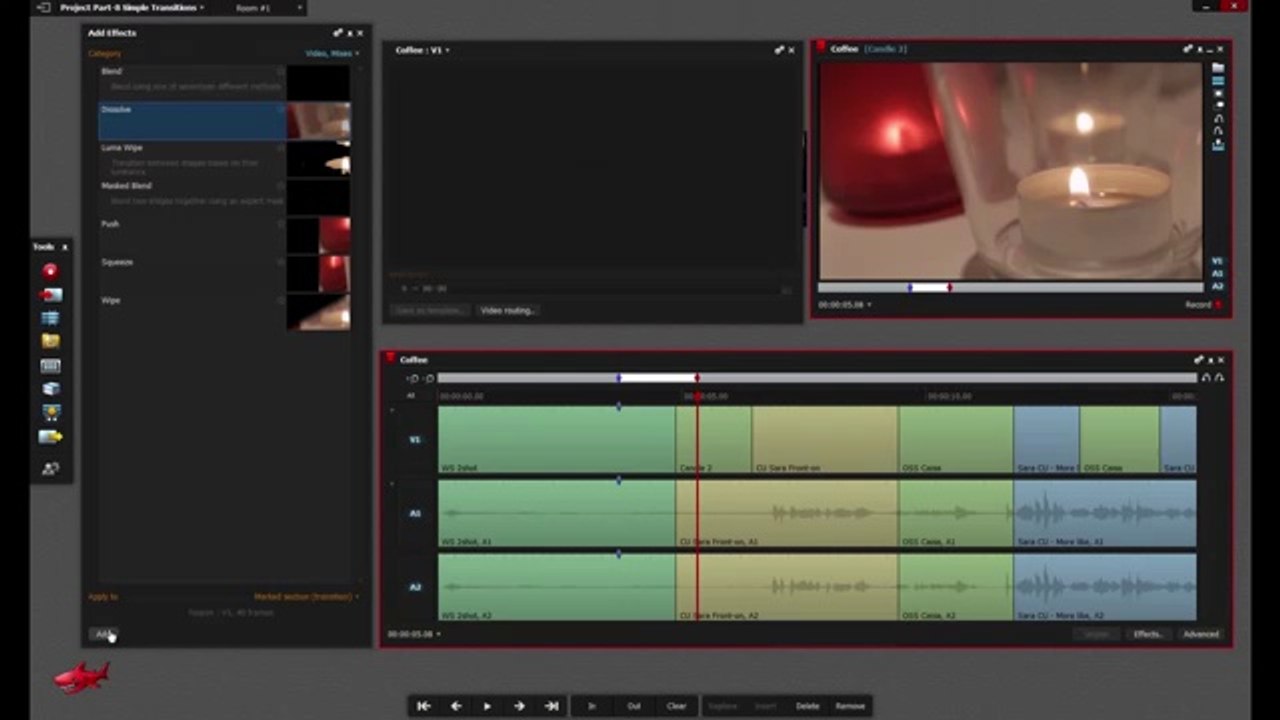Click the export icon at bottom of viewer icon column
Image resolution: width=1280 pixels, height=720 pixels.
click(x=1217, y=145)
